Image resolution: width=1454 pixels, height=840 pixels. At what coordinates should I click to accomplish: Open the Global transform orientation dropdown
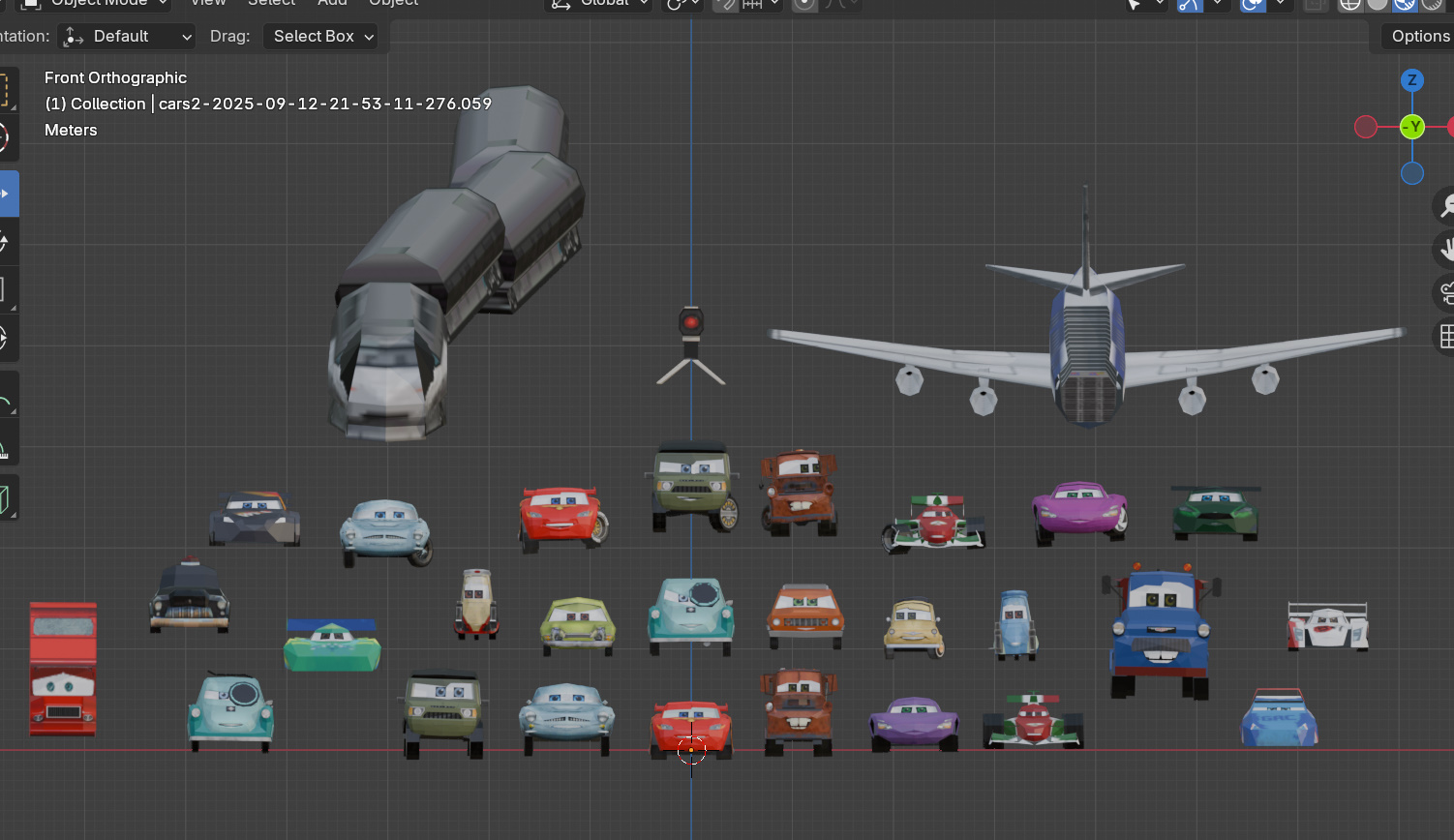coord(598,4)
